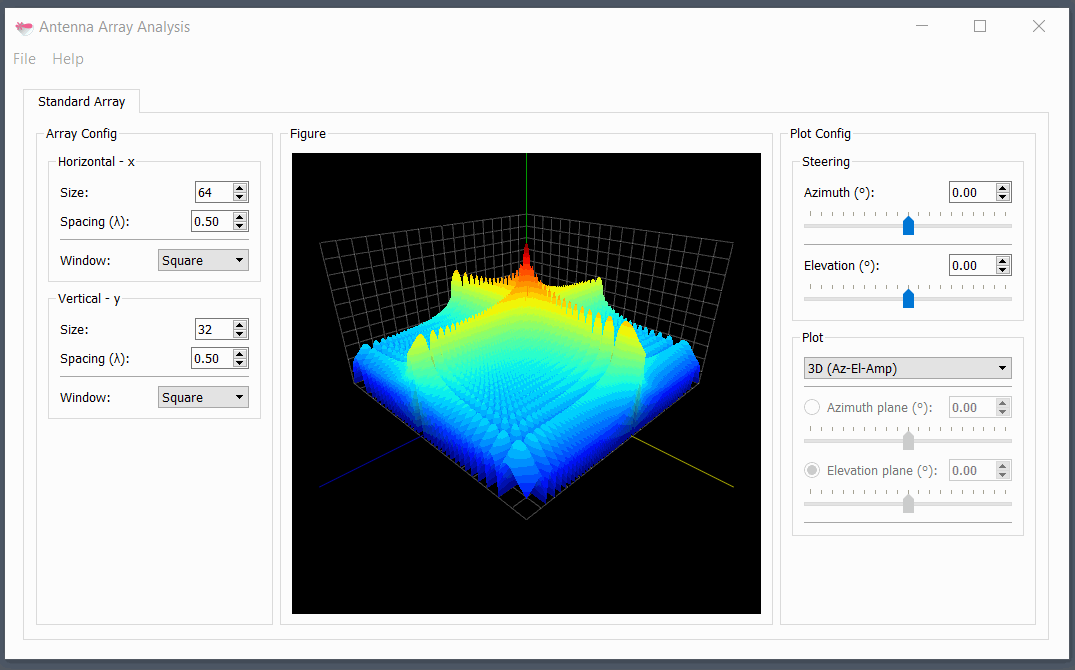Open the File menu
The height and width of the screenshot is (670, 1075).
click(x=24, y=59)
